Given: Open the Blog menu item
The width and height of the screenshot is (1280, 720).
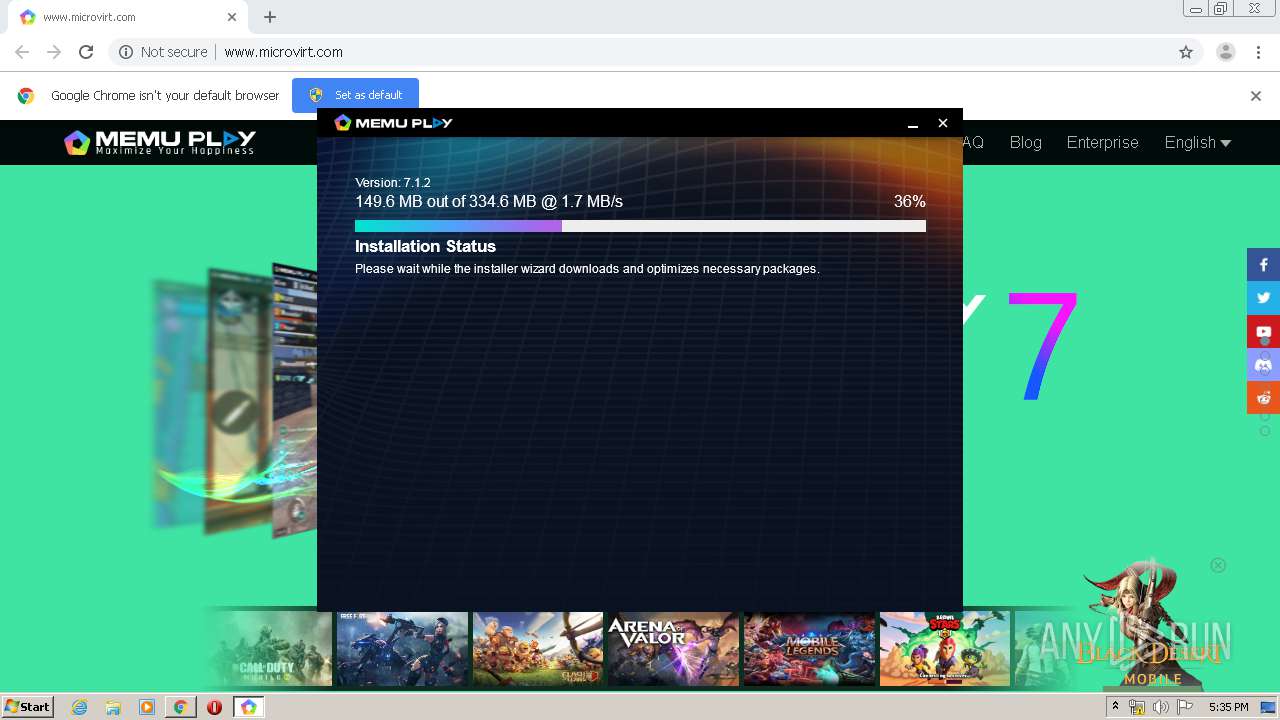Looking at the screenshot, I should pos(1025,142).
